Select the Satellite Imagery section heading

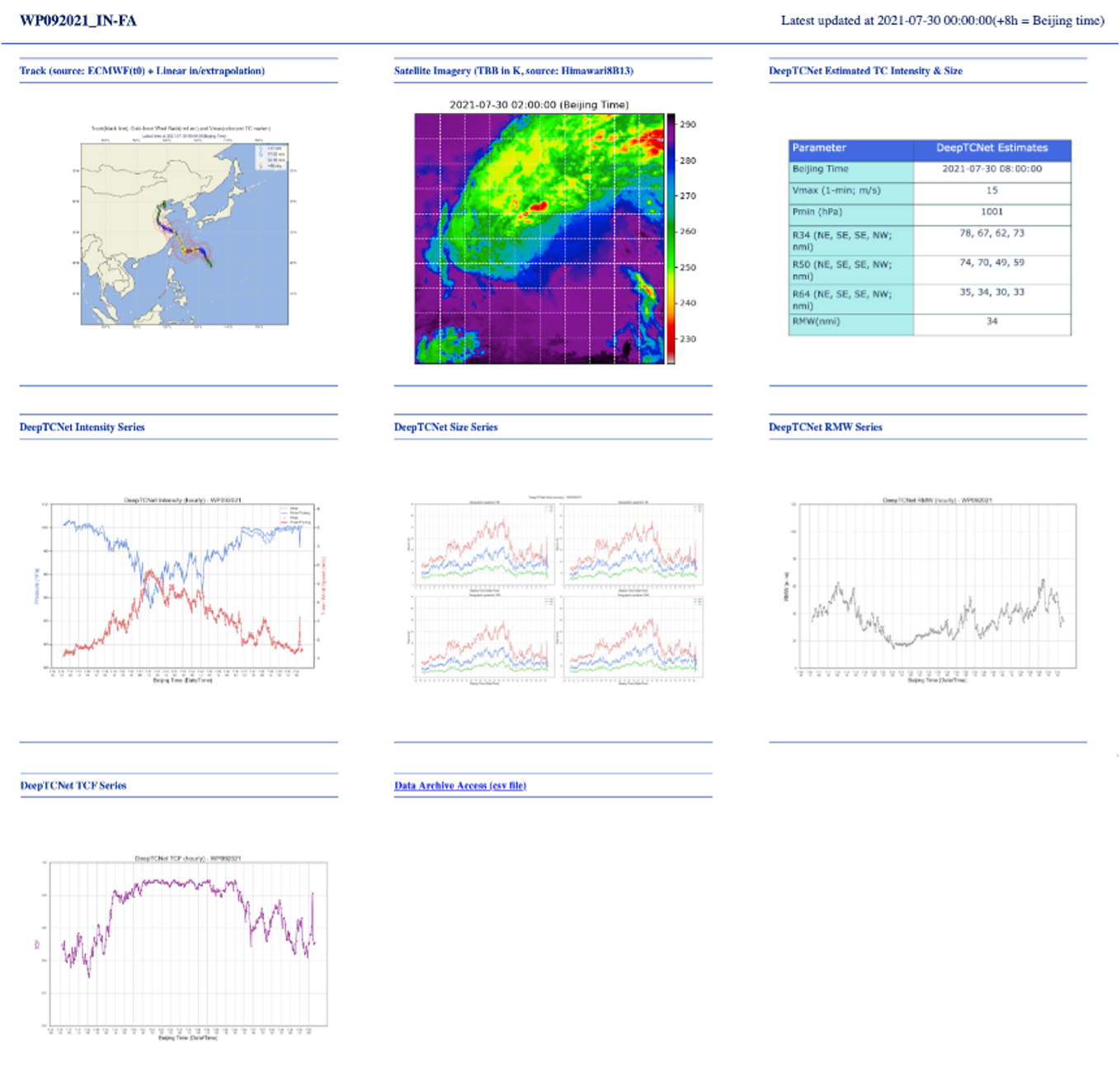click(513, 71)
